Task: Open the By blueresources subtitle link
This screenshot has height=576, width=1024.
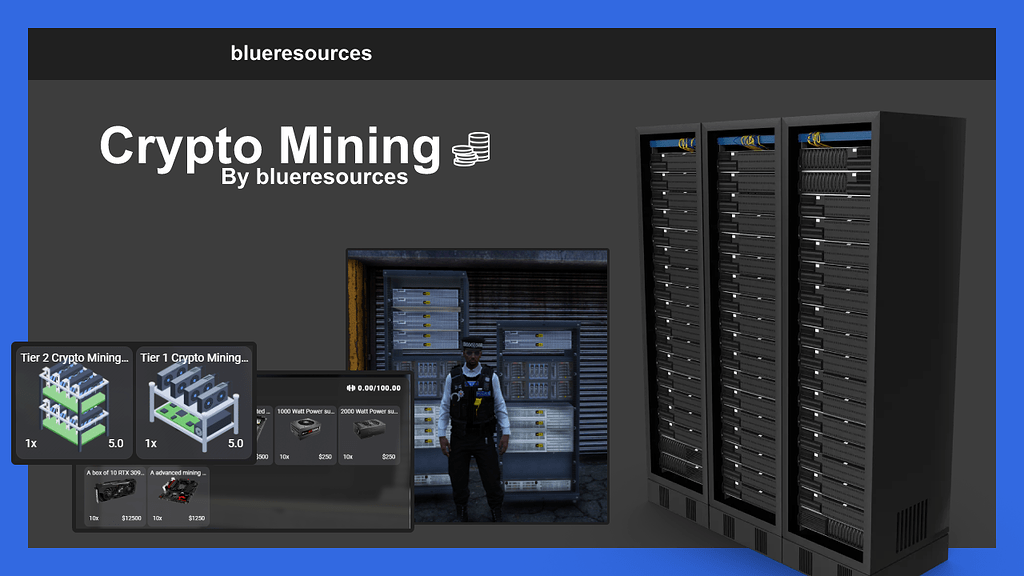Action: (x=314, y=176)
